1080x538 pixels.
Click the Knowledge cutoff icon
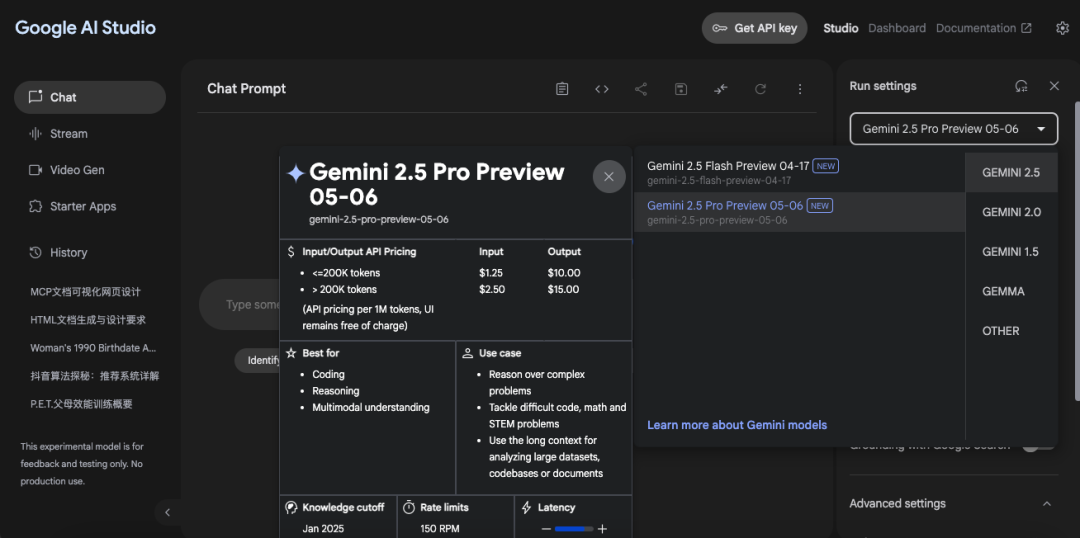[x=291, y=508]
